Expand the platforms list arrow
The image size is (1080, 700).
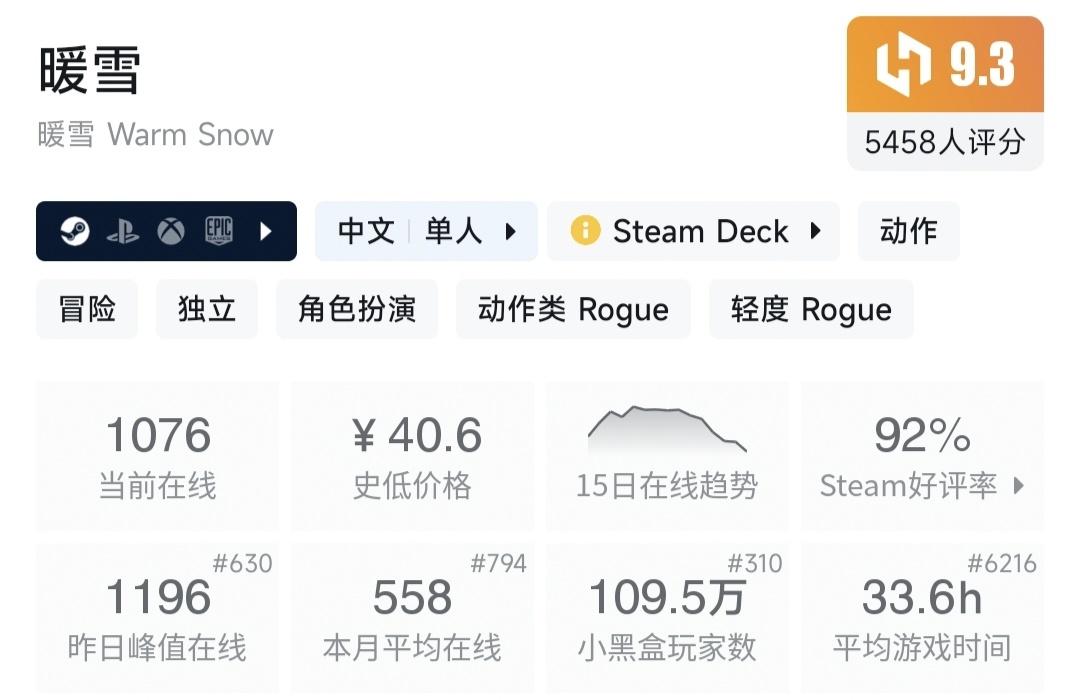(x=266, y=232)
